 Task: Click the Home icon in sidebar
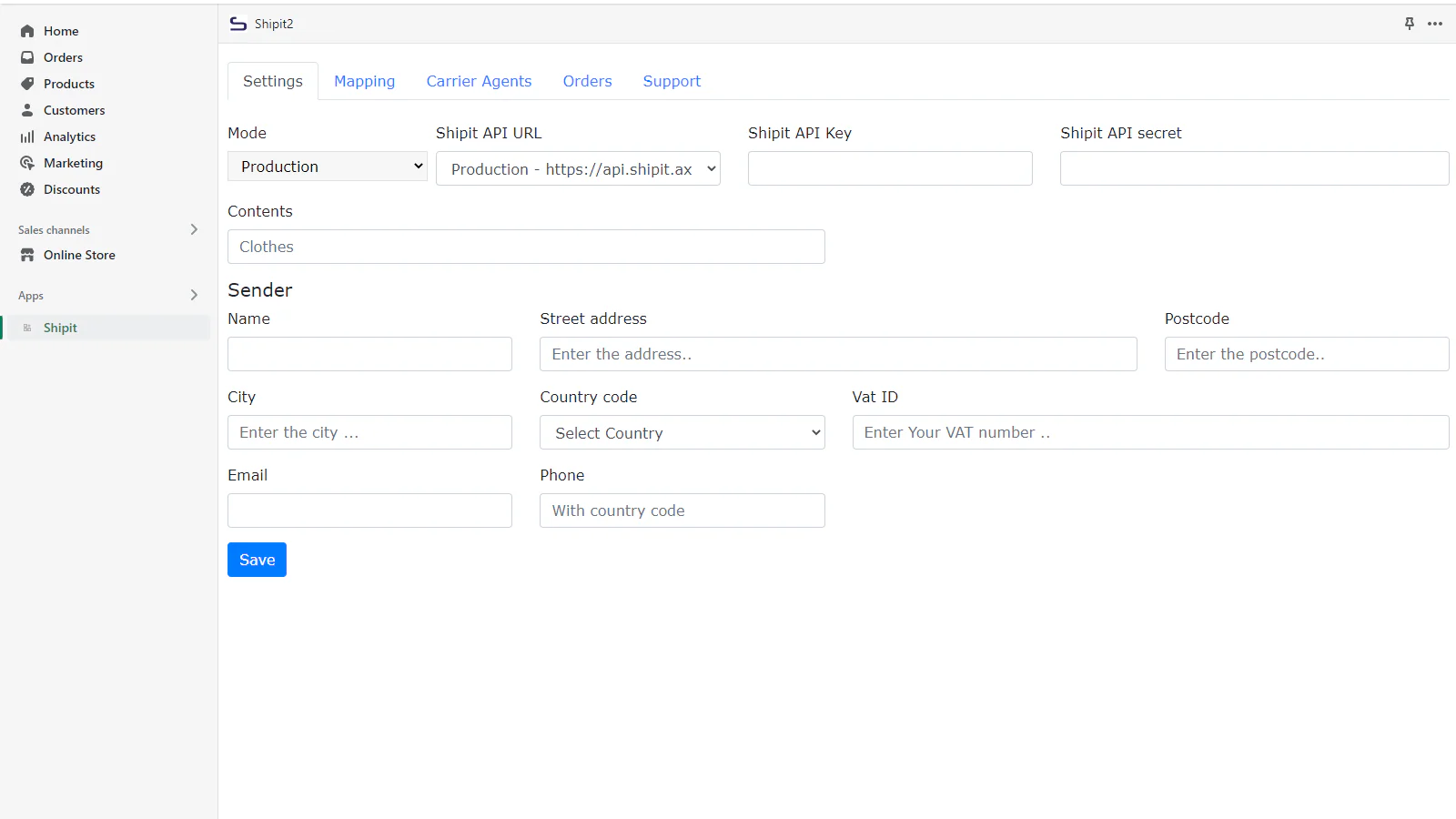pyautogui.click(x=27, y=31)
